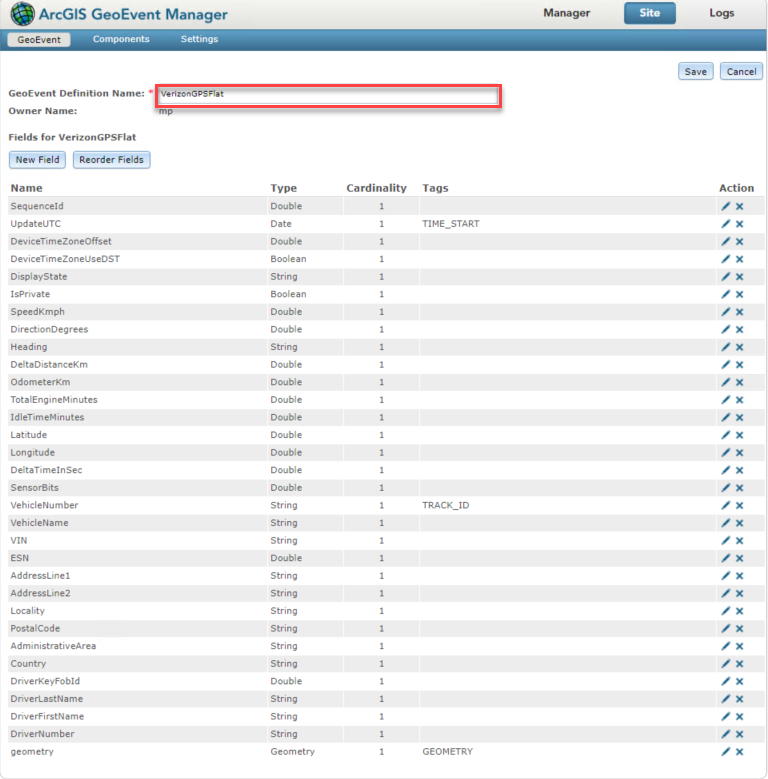Click the DeviceTimeZoneUseDST field name
Viewport: 768px width, 779px height.
(x=65, y=259)
